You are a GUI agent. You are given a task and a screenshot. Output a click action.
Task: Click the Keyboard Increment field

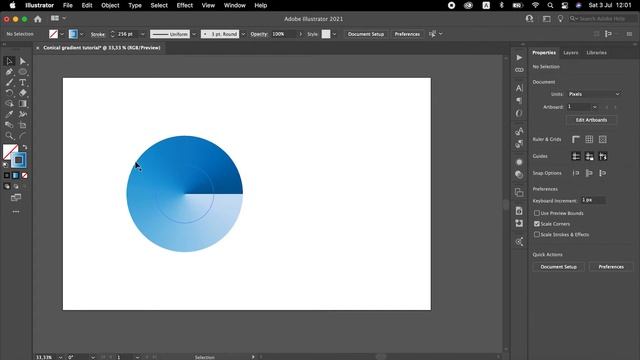pyautogui.click(x=593, y=200)
